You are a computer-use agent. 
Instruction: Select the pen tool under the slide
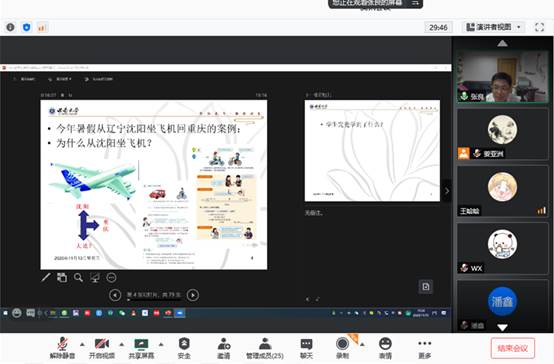(x=46, y=278)
